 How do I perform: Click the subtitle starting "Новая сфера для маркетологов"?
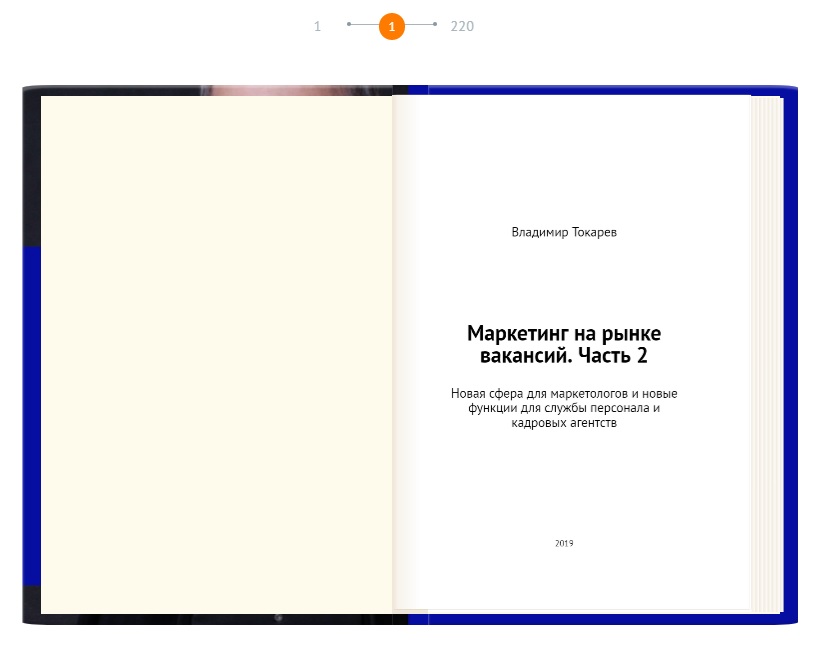click(564, 408)
